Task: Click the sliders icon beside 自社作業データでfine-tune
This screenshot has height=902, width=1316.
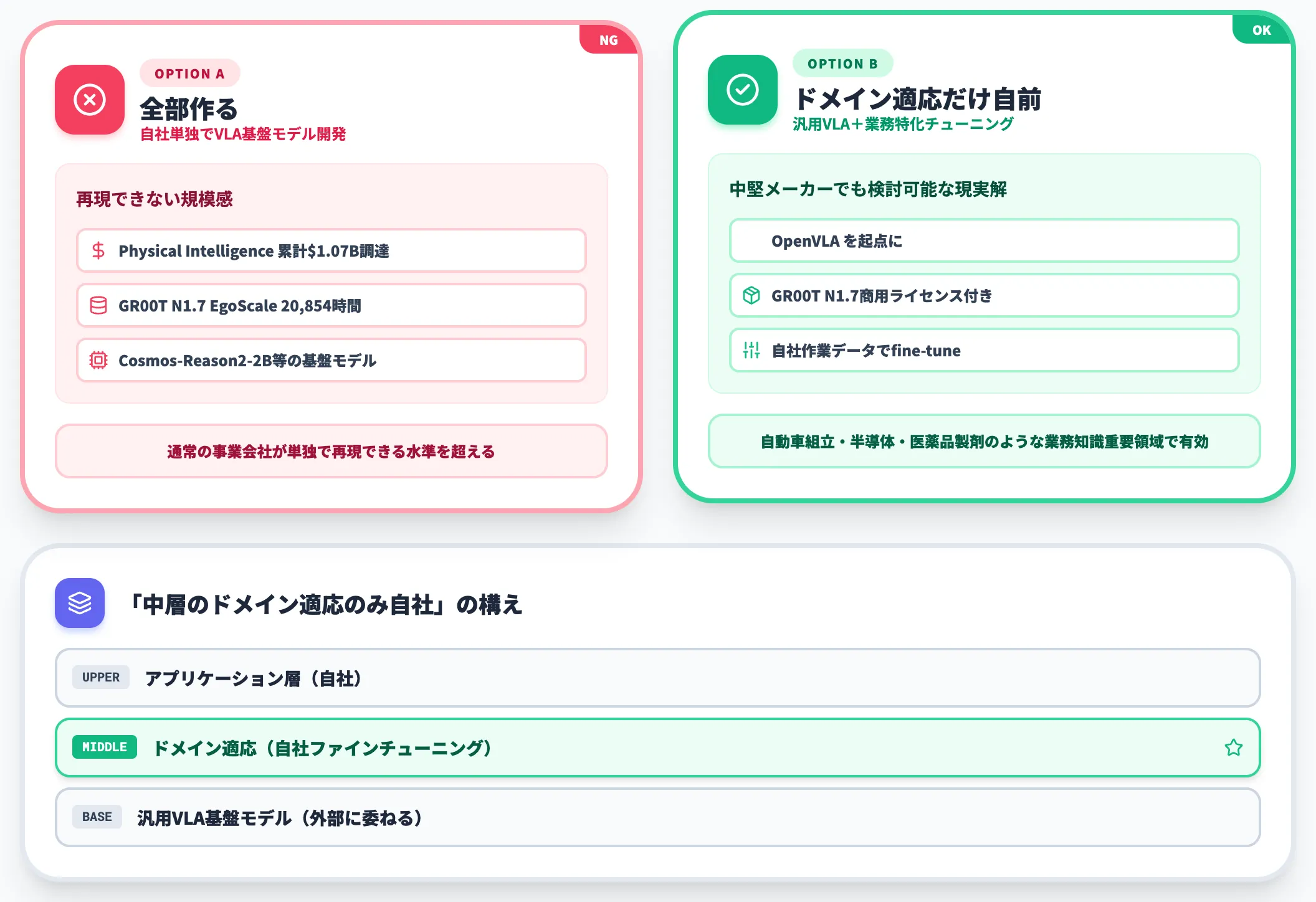Action: point(751,350)
